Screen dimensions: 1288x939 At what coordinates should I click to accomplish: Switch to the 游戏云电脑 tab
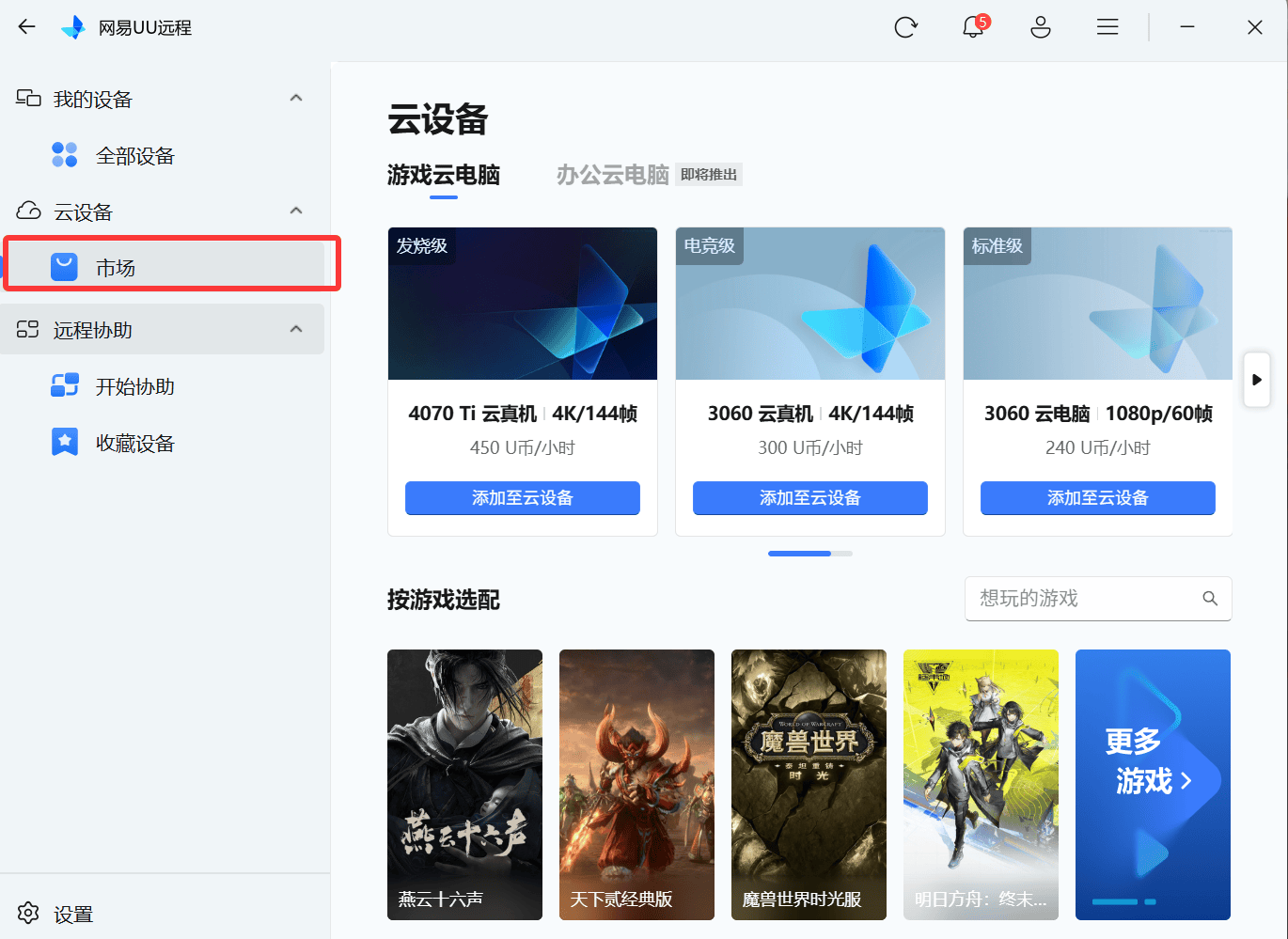click(444, 175)
